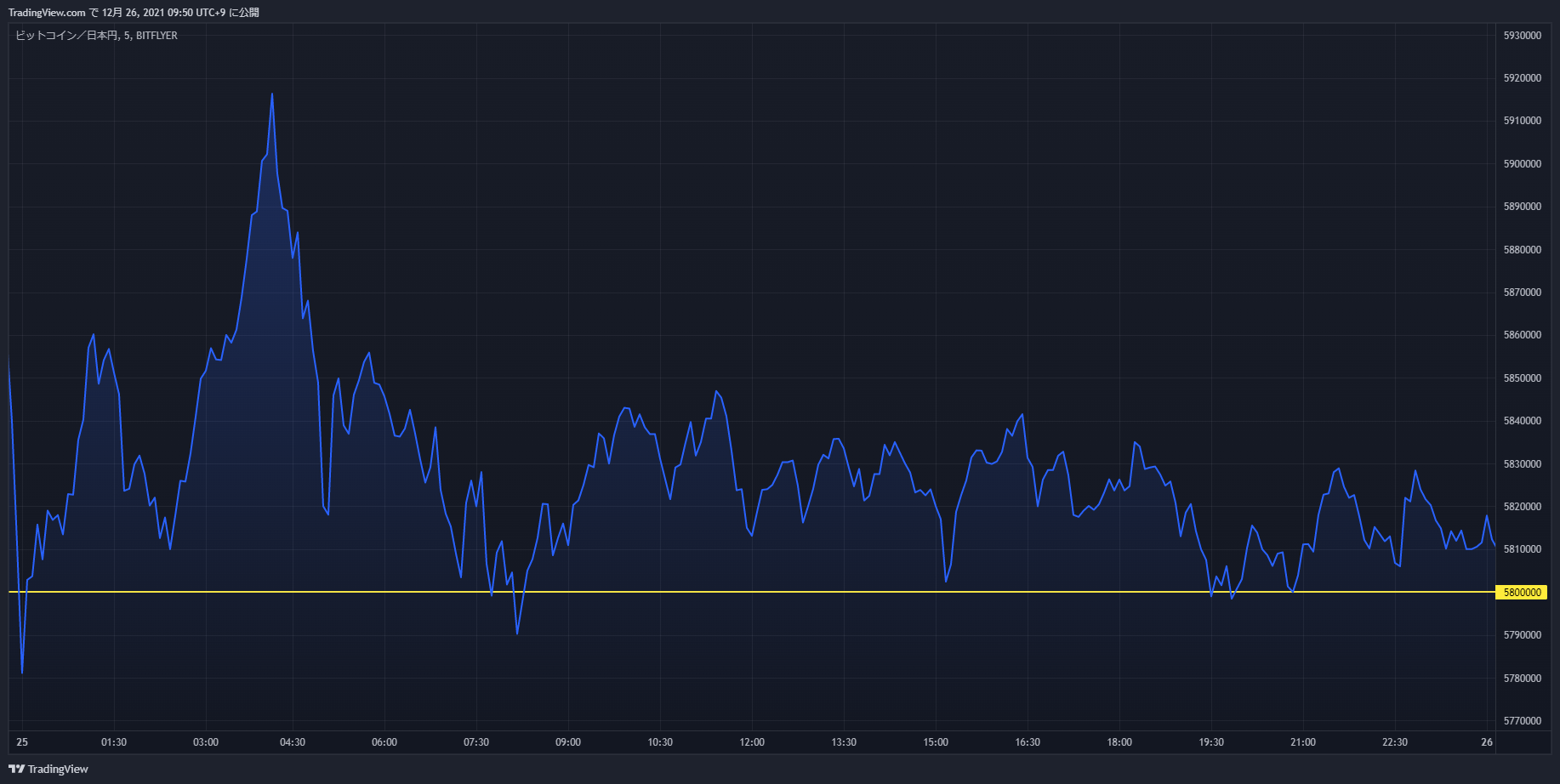
Task: Click the 5880000 price axis label
Action: tap(1523, 250)
